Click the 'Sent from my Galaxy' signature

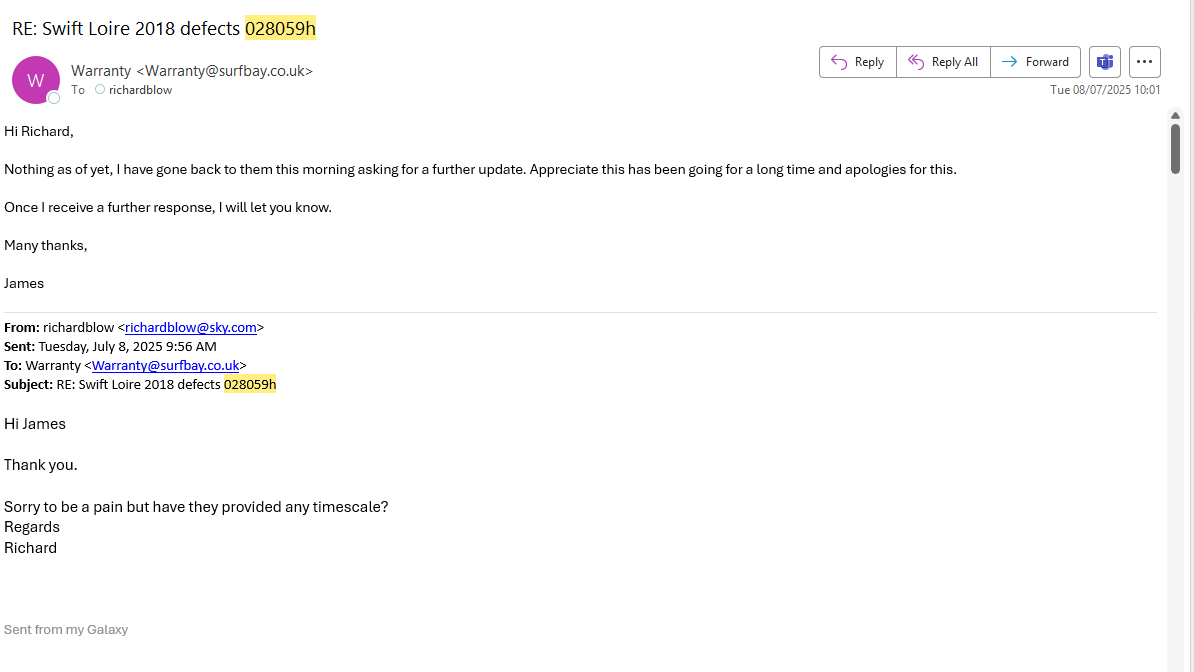click(66, 630)
